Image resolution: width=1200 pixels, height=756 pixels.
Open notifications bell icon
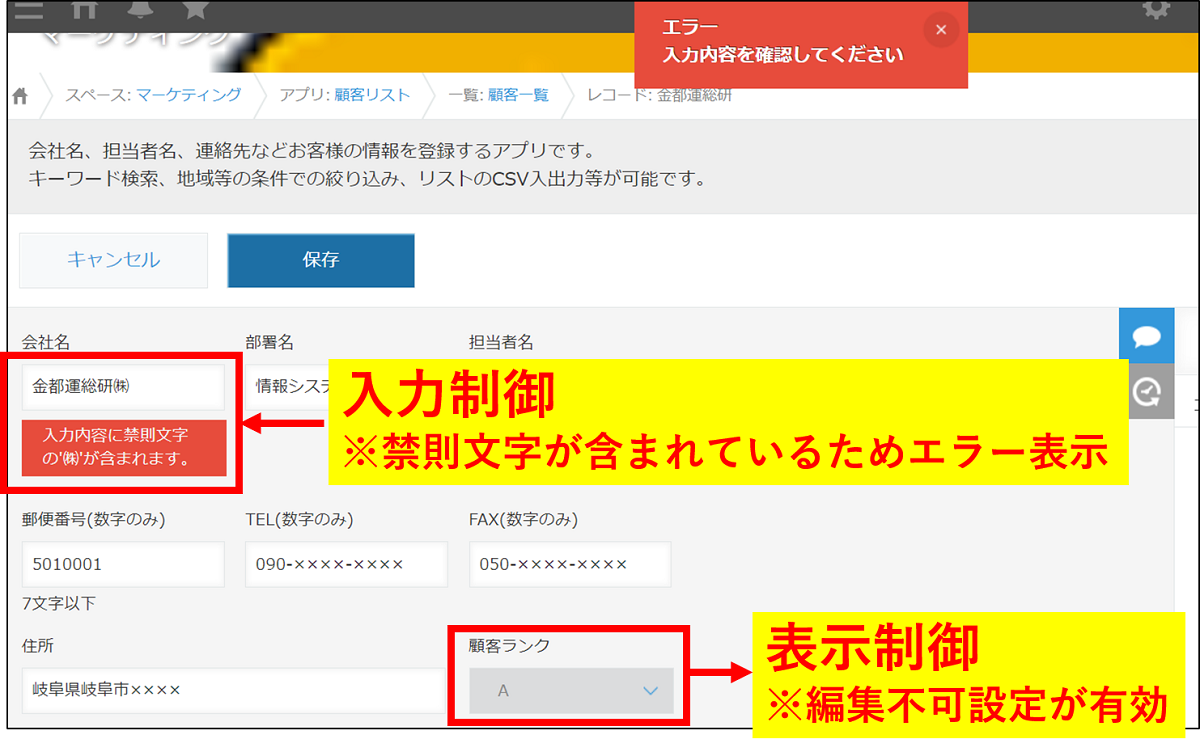(141, 10)
